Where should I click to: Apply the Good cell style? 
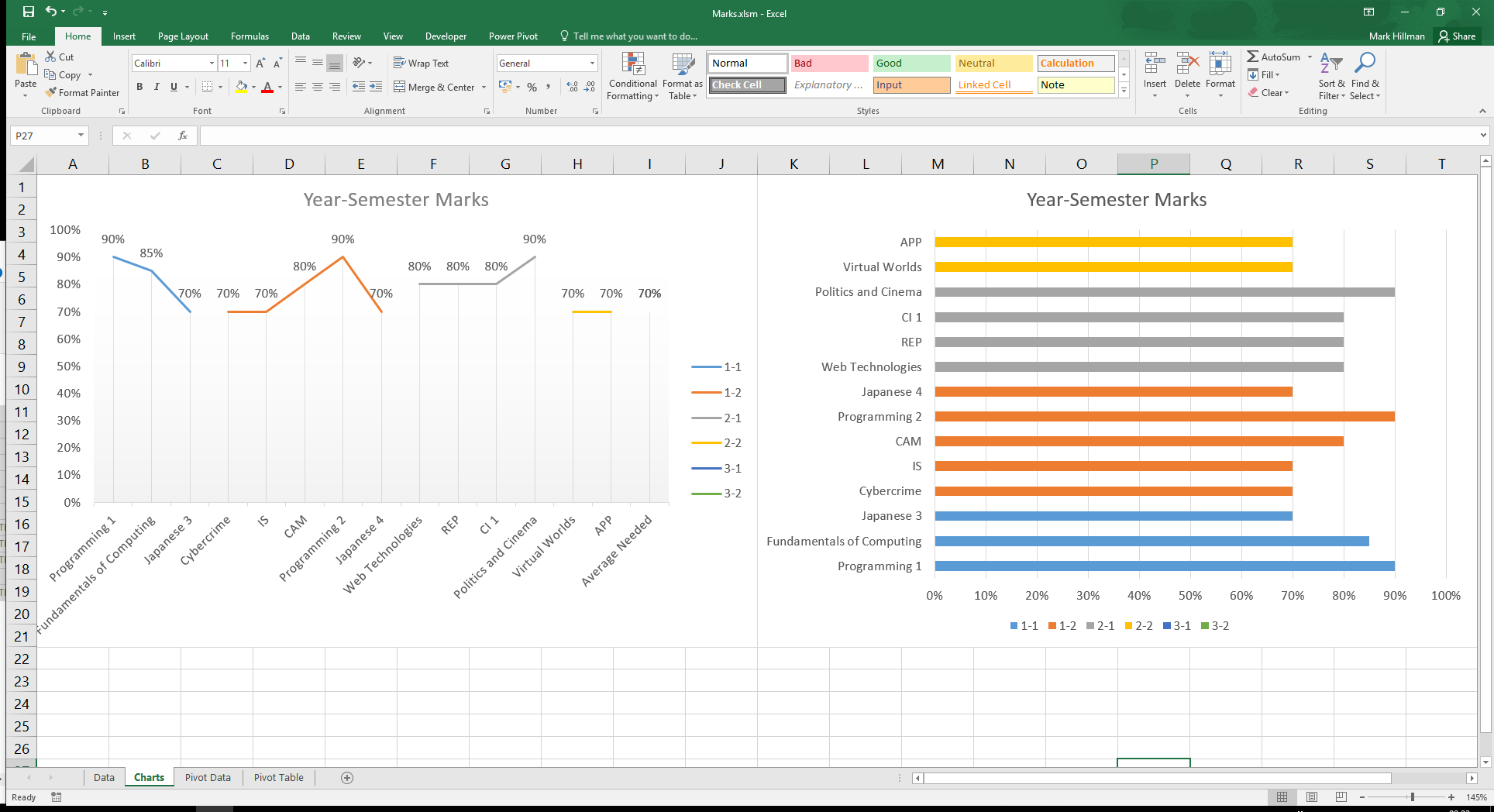click(912, 63)
